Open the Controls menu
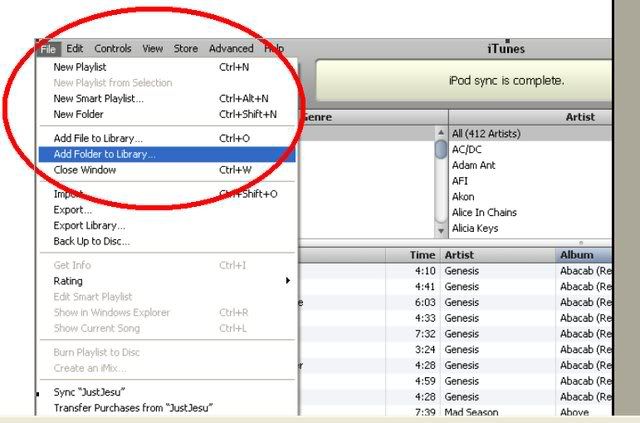Screen dimensions: 640x423 pyautogui.click(x=112, y=48)
